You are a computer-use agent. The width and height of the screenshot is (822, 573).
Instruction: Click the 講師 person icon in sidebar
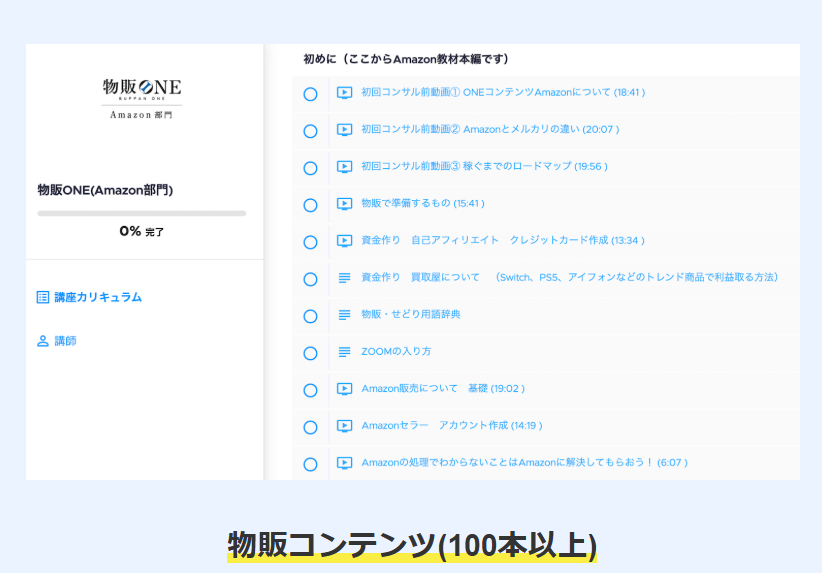coord(43,341)
